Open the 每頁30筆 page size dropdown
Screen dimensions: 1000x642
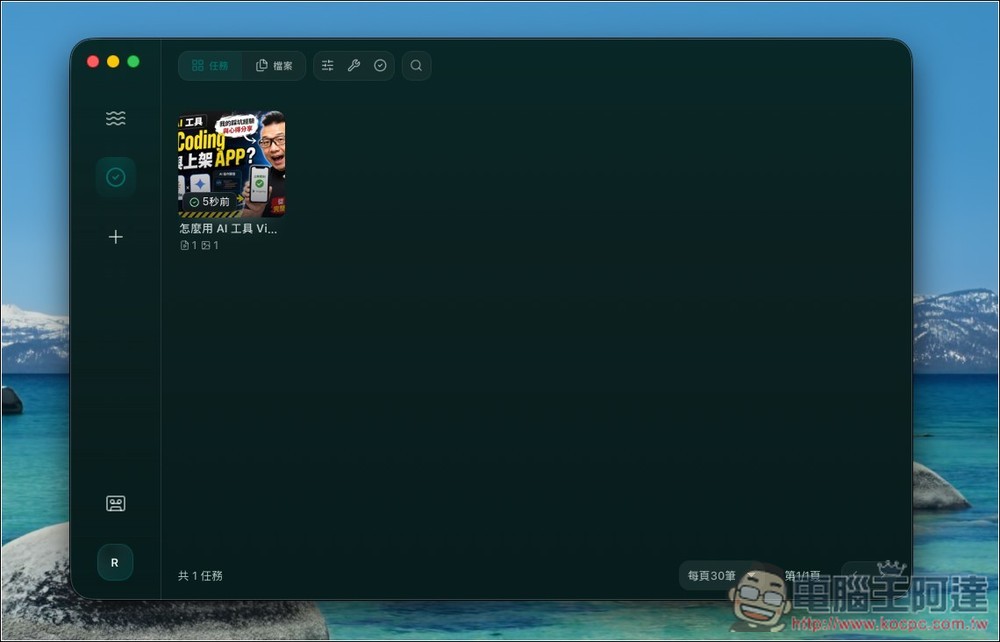point(721,576)
